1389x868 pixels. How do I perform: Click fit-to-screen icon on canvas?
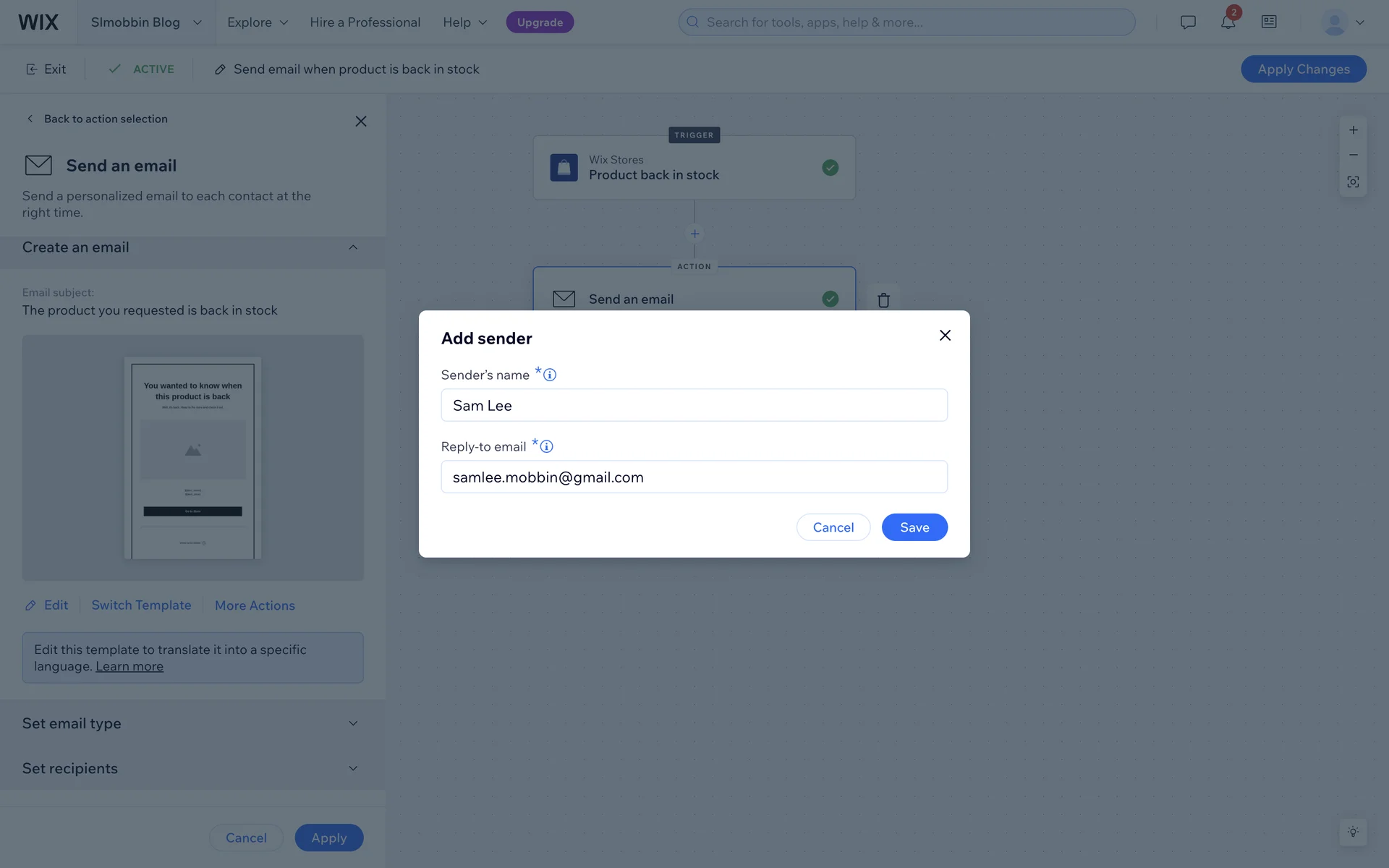coord(1353,182)
